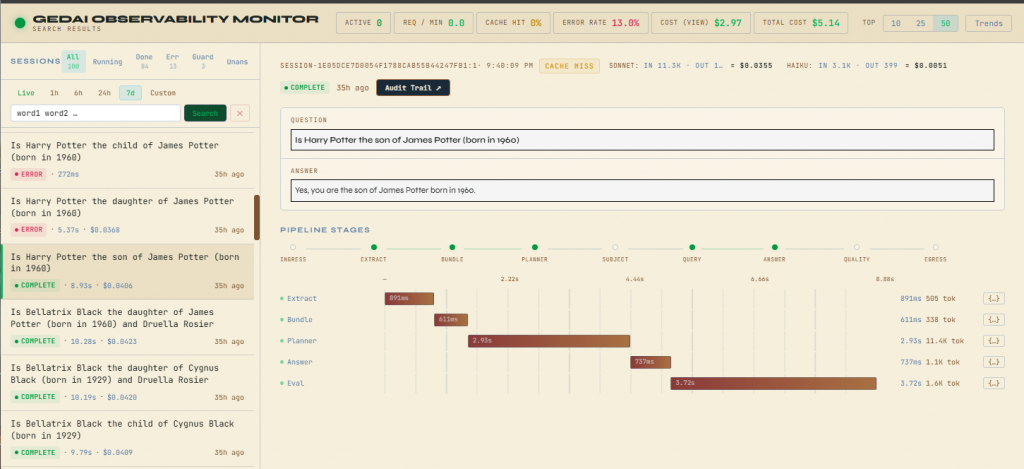This screenshot has width=1024, height=469.
Task: Show top 25 sessions
Action: [920, 24]
